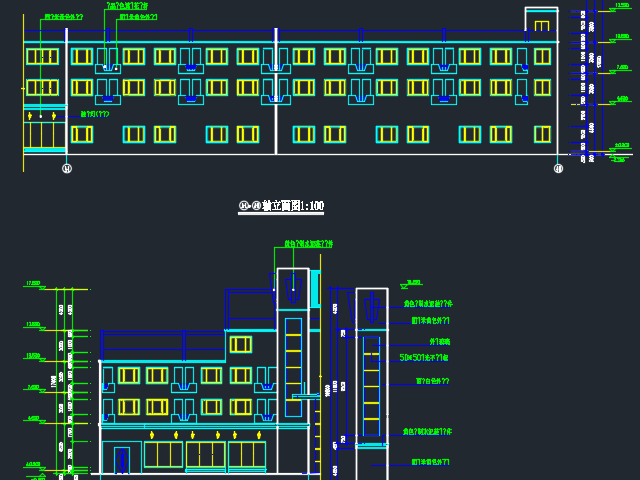640x480 pixels.
Task: Click the oval entrance door on ground floor
Action: tap(122, 459)
